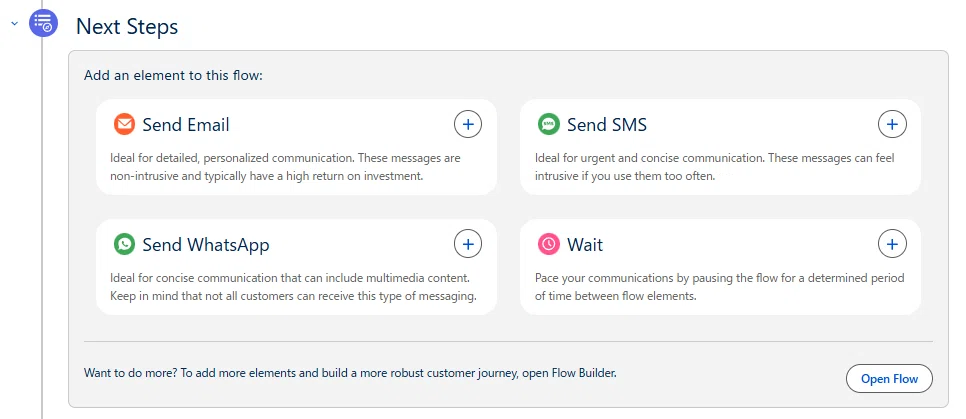Viewport: 966px width, 419px height.
Task: Click the green WhatsApp logo icon
Action: (124, 244)
